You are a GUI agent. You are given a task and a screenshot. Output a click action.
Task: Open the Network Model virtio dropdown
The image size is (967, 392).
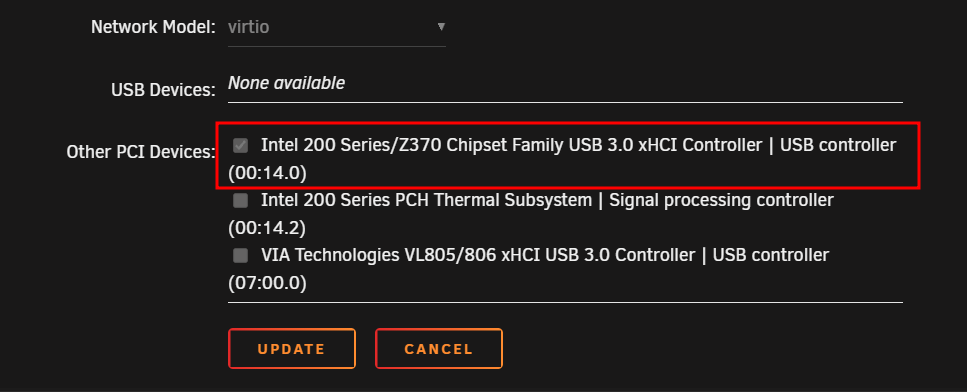(x=337, y=28)
